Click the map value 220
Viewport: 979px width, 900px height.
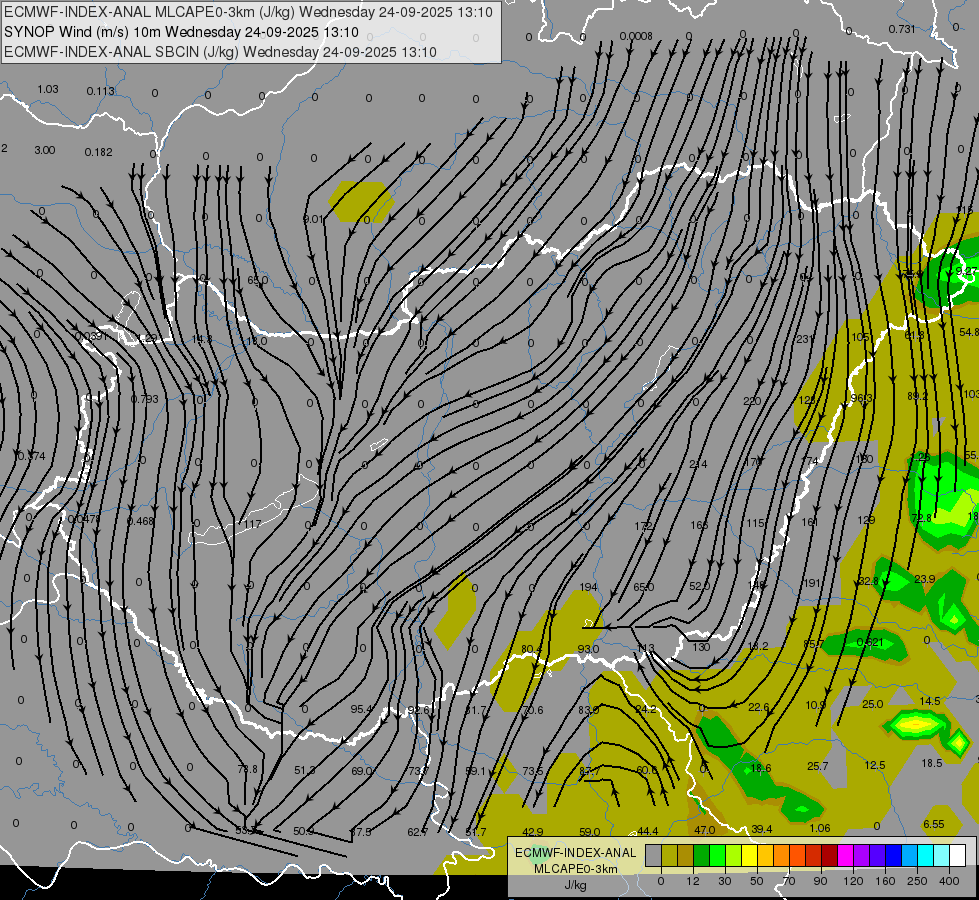tap(752, 401)
